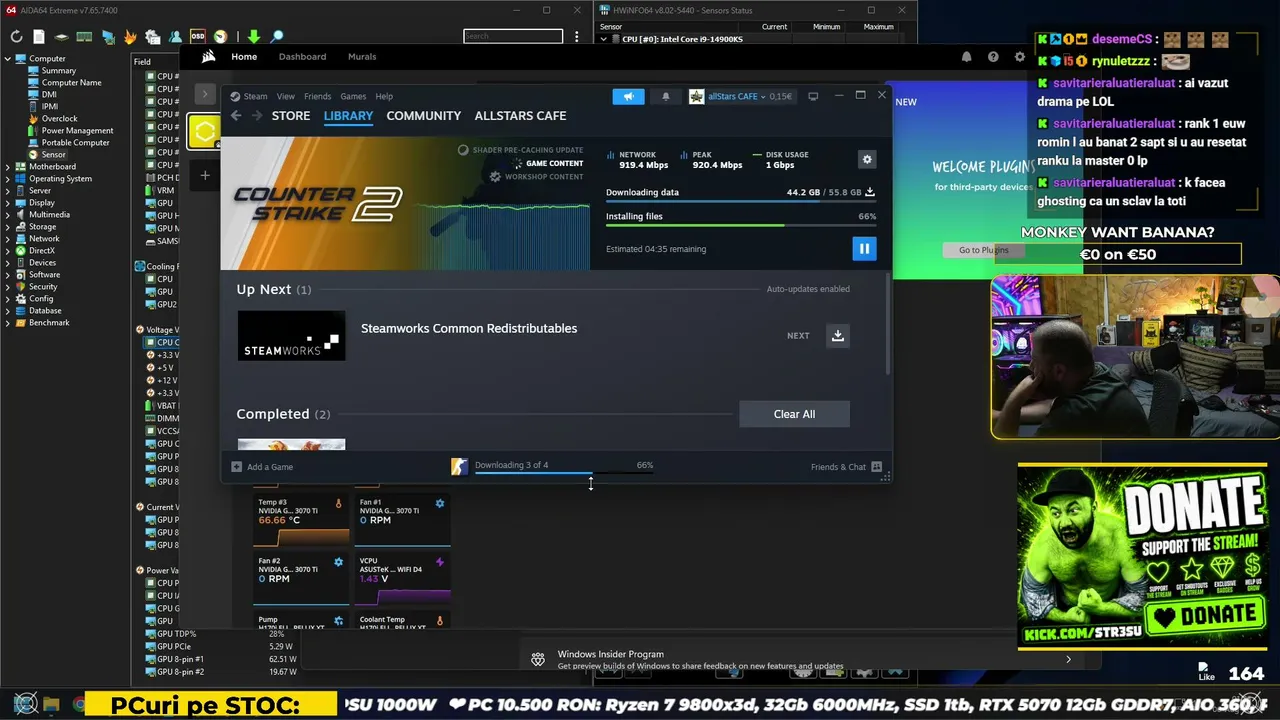Click the Friends & Chat icon

tap(877, 467)
